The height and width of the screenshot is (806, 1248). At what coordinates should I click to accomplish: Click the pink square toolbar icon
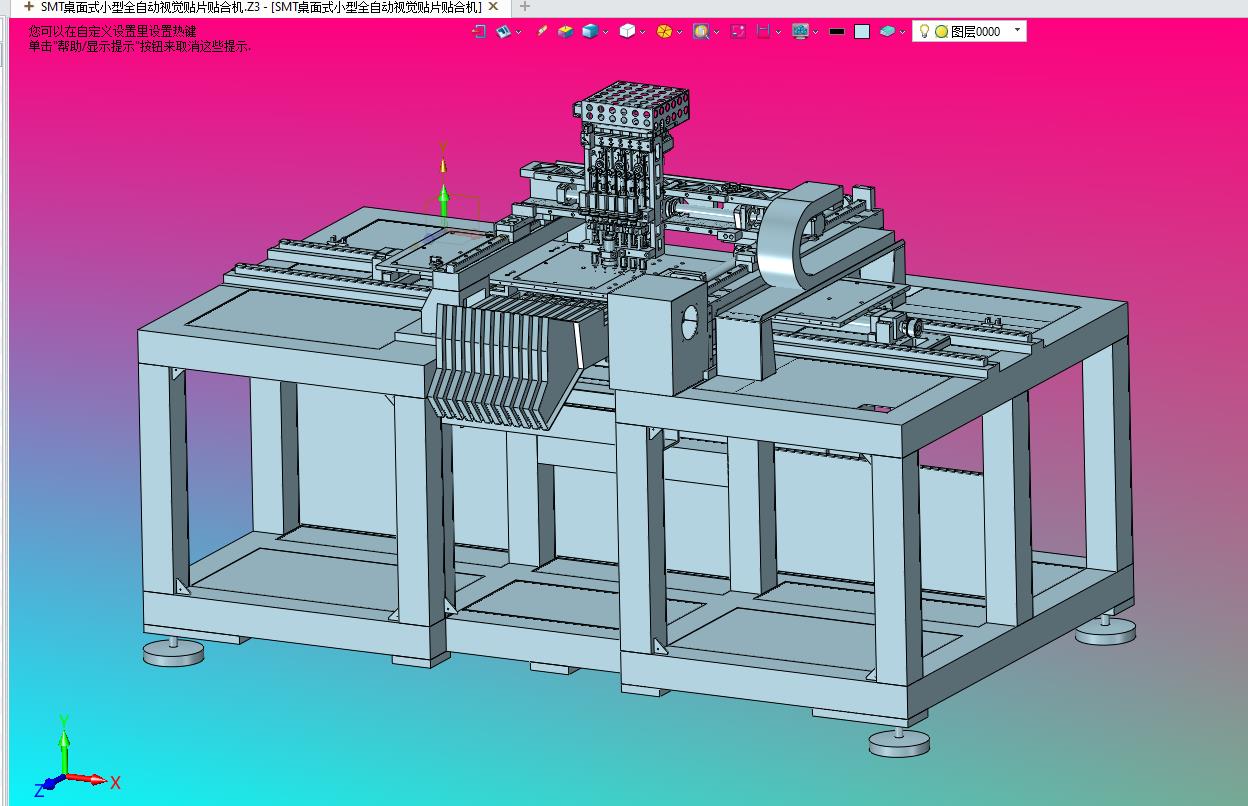(738, 32)
